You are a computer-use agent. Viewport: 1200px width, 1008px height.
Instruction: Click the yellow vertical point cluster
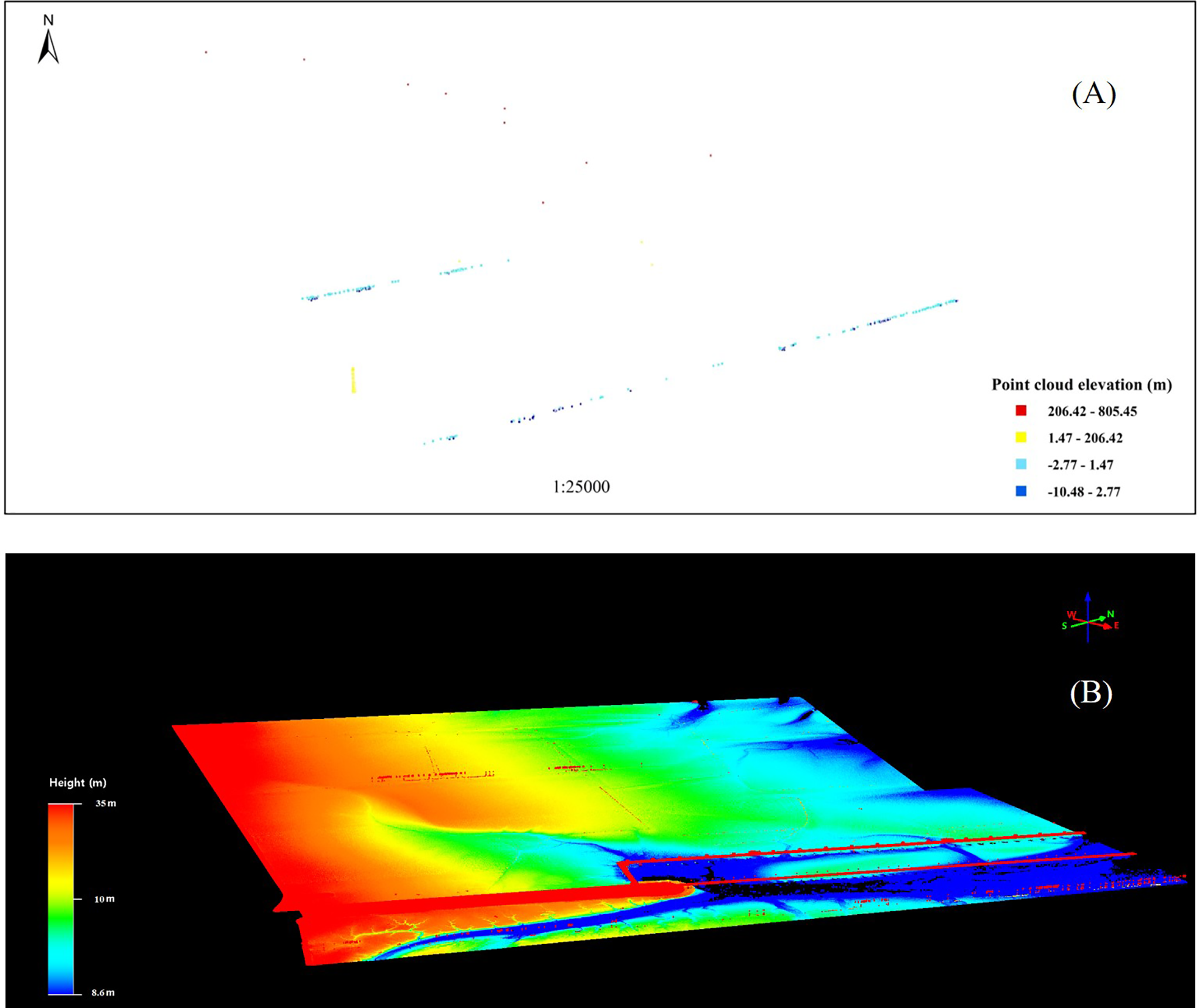[353, 380]
